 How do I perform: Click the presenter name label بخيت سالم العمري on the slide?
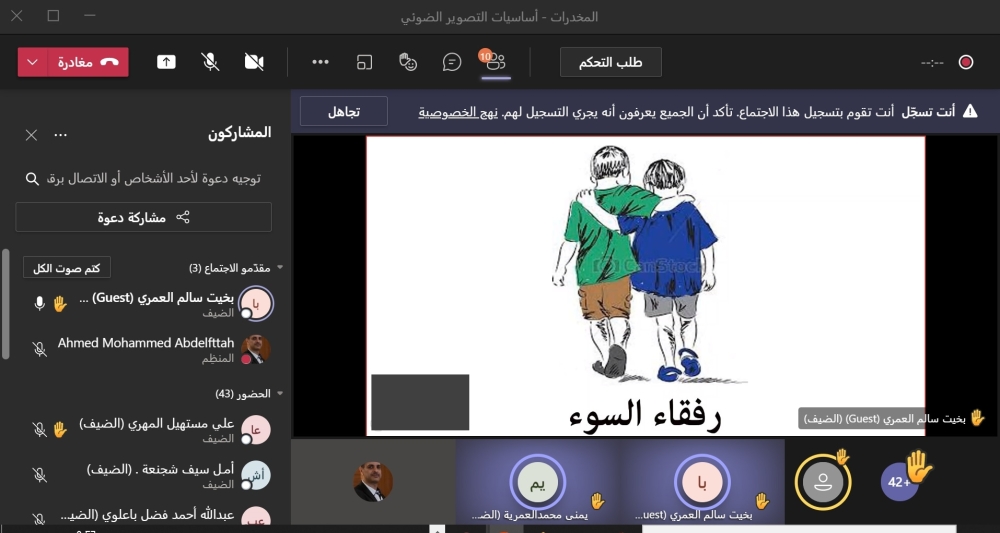point(885,419)
